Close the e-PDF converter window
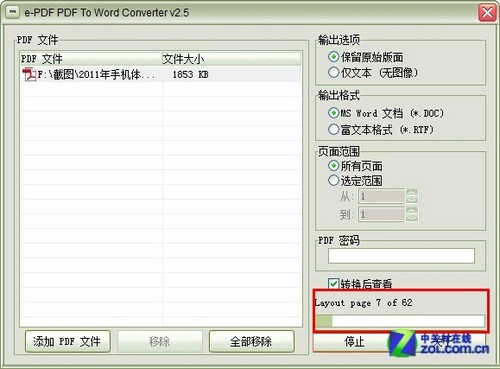 (x=487, y=13)
